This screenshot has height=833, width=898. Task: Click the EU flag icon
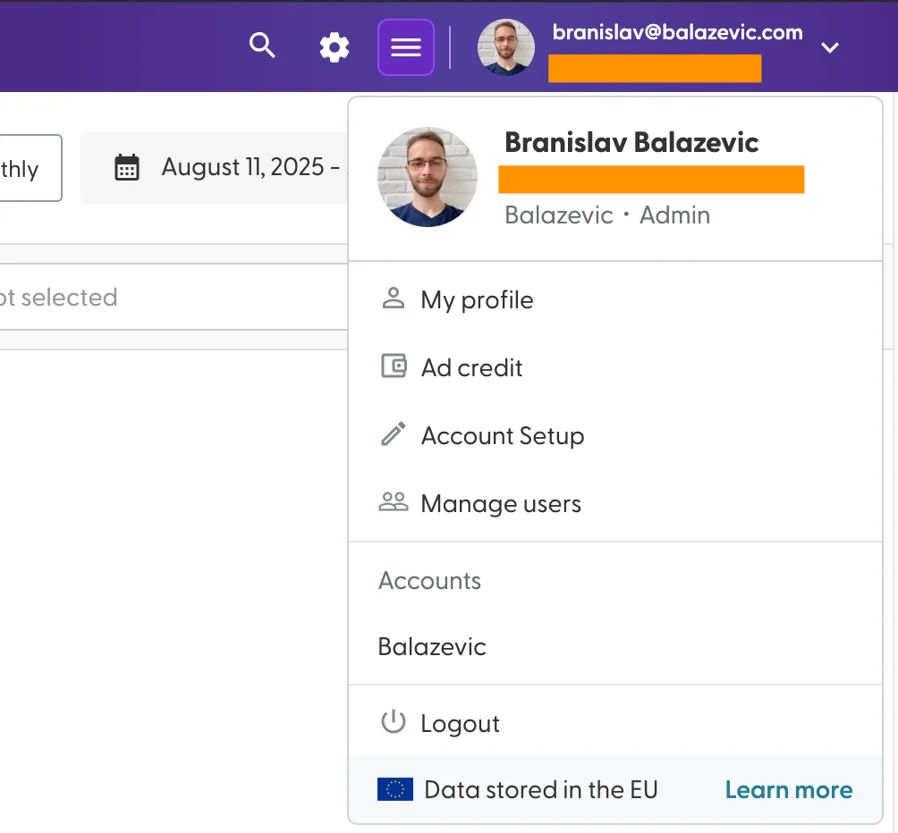tap(395, 789)
